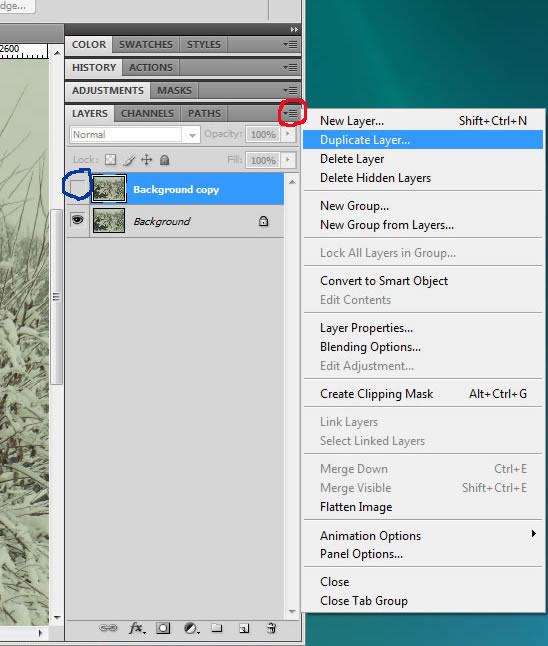Switch to the Channels tab
This screenshot has height=646, width=548.
tap(148, 113)
